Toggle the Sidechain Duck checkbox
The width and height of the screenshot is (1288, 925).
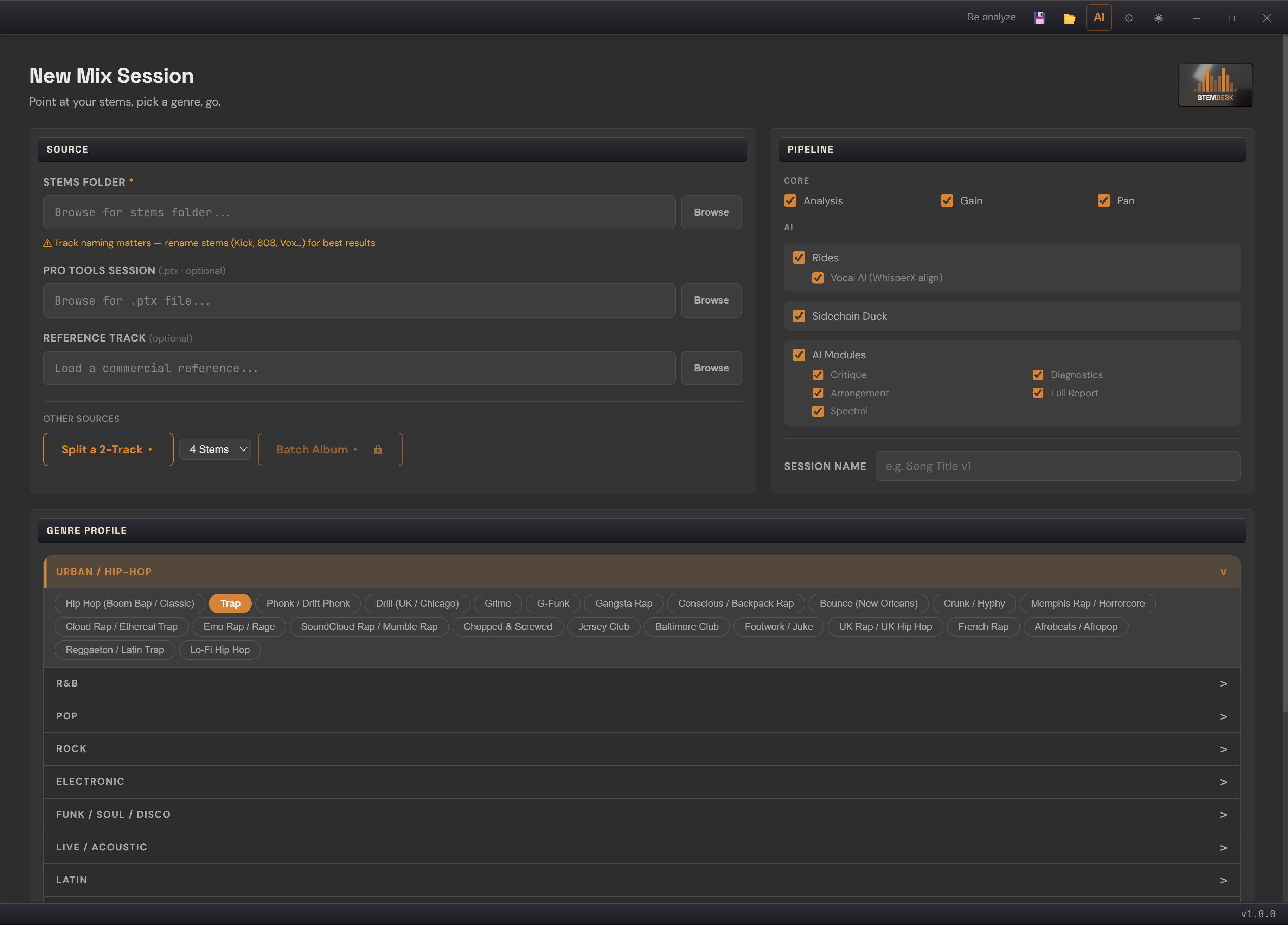pyautogui.click(x=799, y=316)
